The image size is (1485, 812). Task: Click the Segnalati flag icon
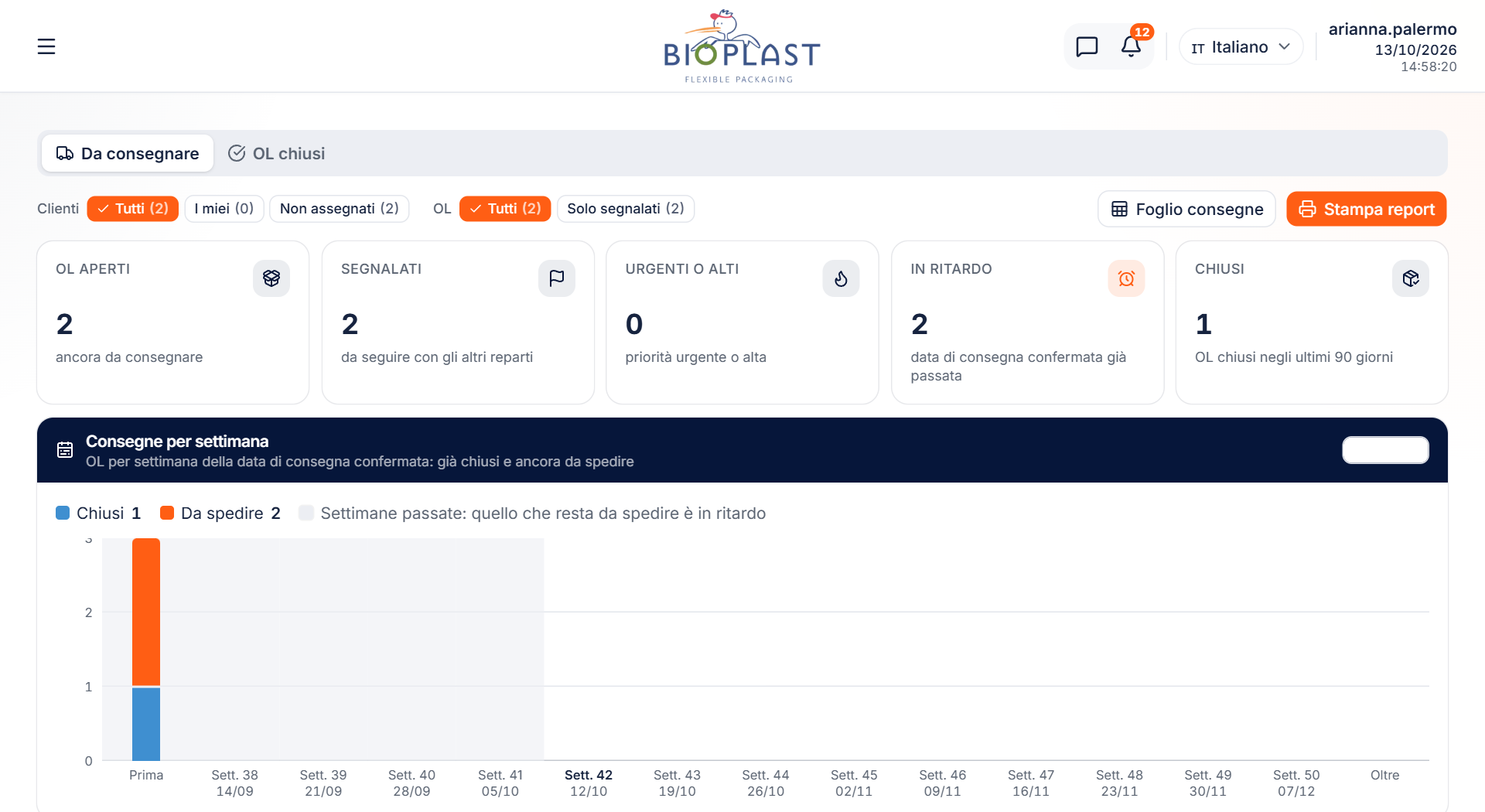(557, 278)
